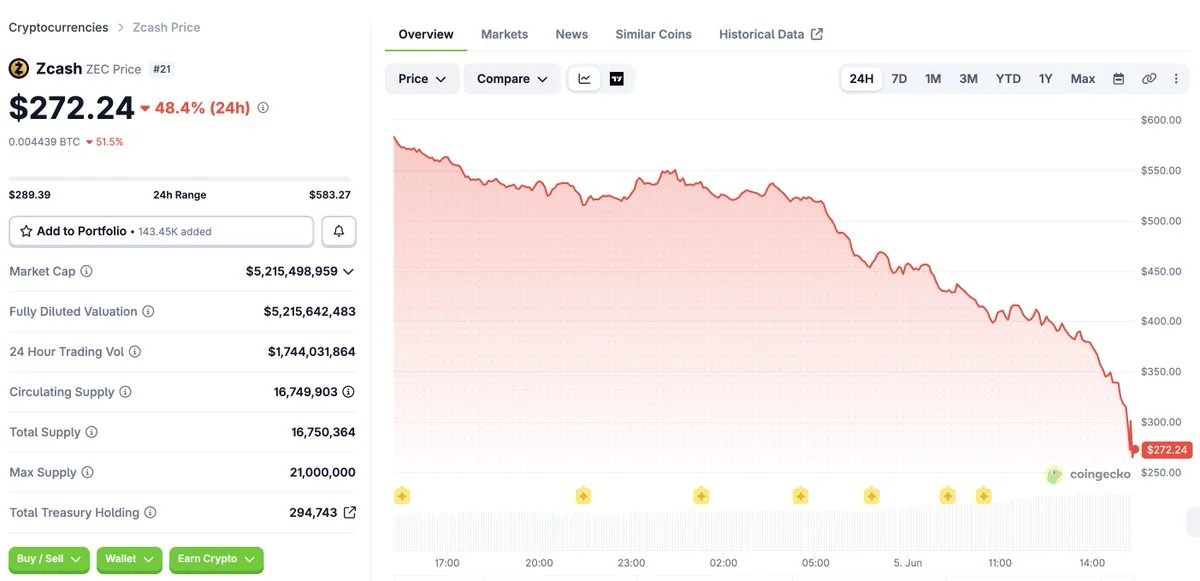
Task: Select the 7D time range
Action: click(899, 79)
